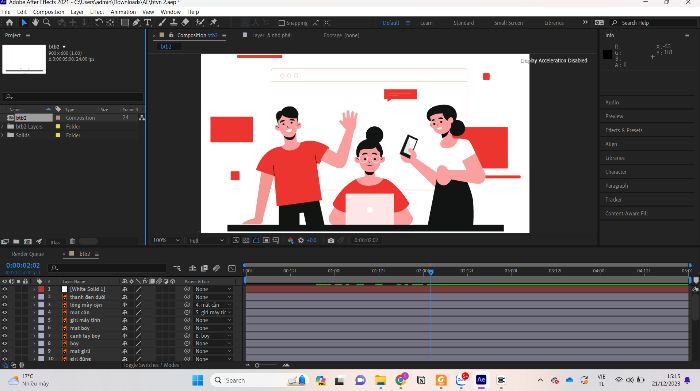Expand the workspace overflow chevrons
The width and height of the screenshot is (700, 391).
click(585, 22)
